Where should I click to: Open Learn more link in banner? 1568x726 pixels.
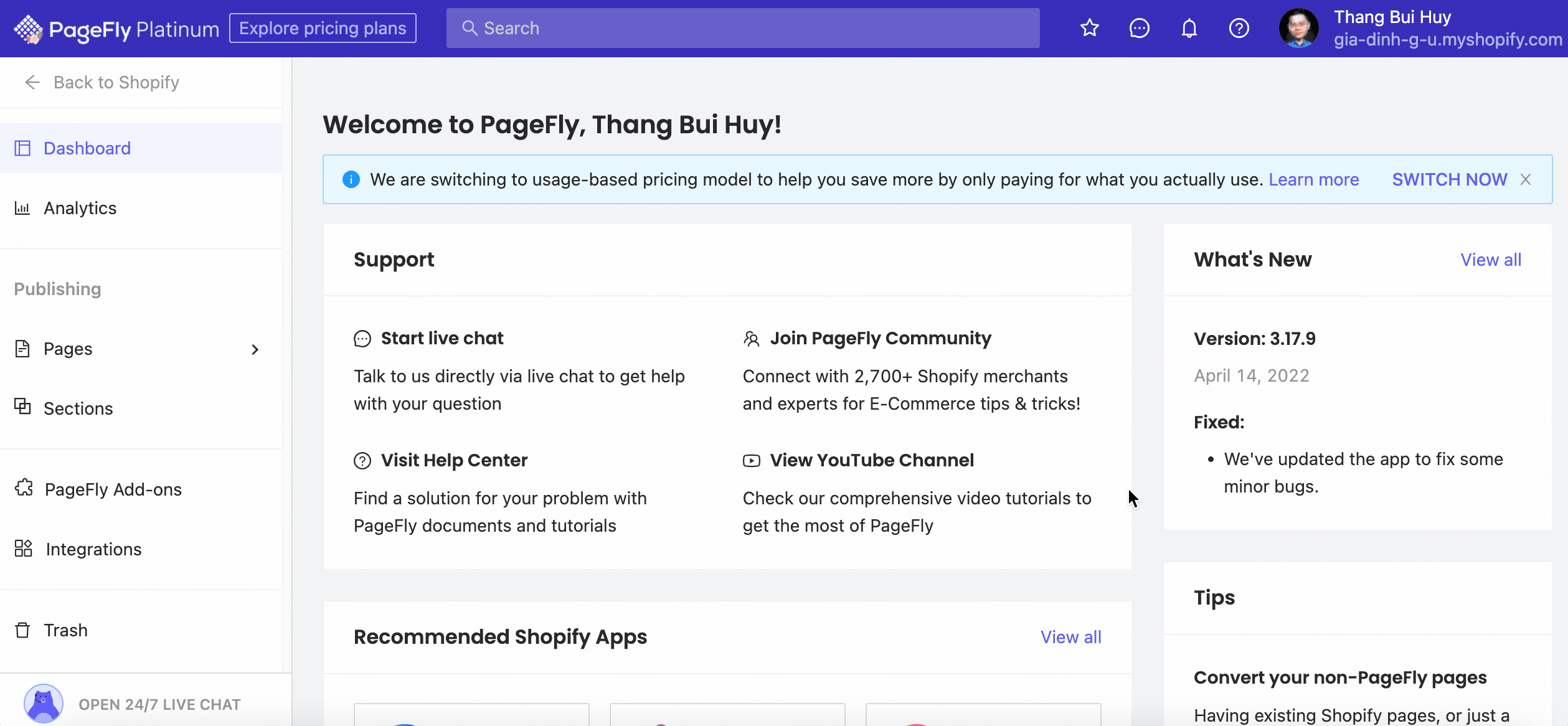coord(1314,179)
